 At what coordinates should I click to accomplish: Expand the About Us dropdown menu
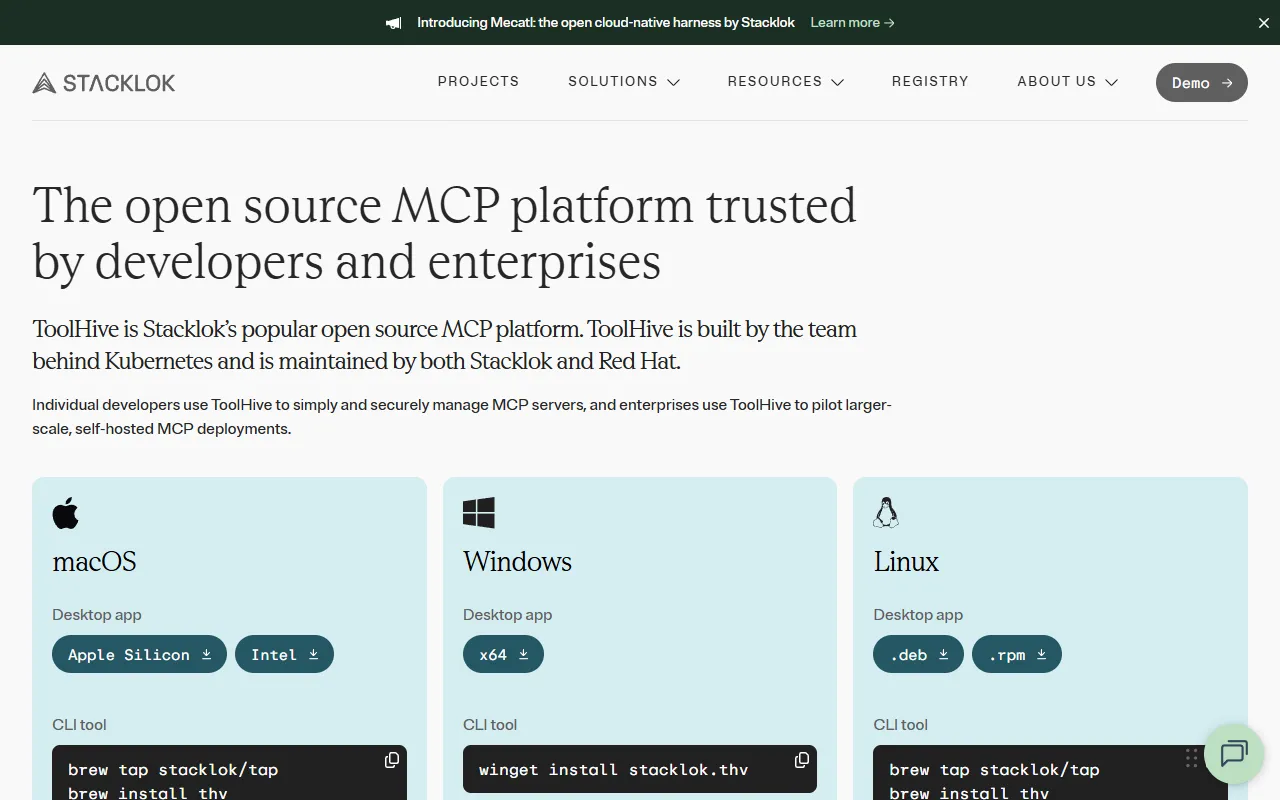[1068, 82]
